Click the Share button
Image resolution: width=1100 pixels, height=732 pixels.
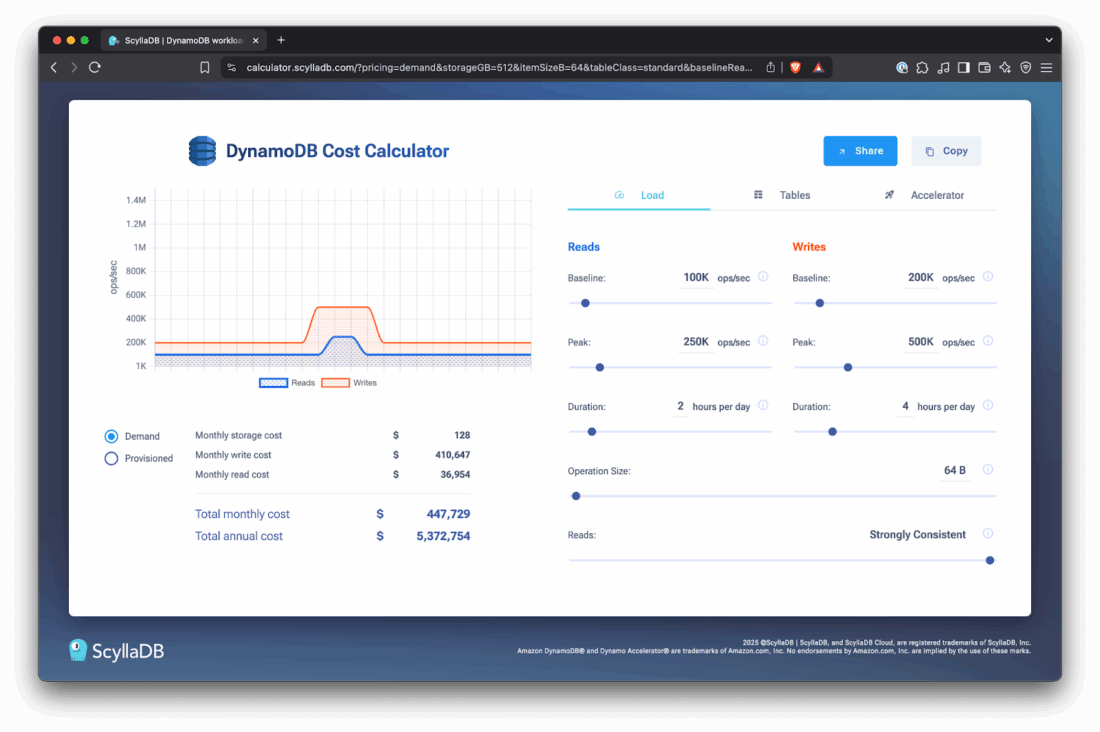[860, 150]
